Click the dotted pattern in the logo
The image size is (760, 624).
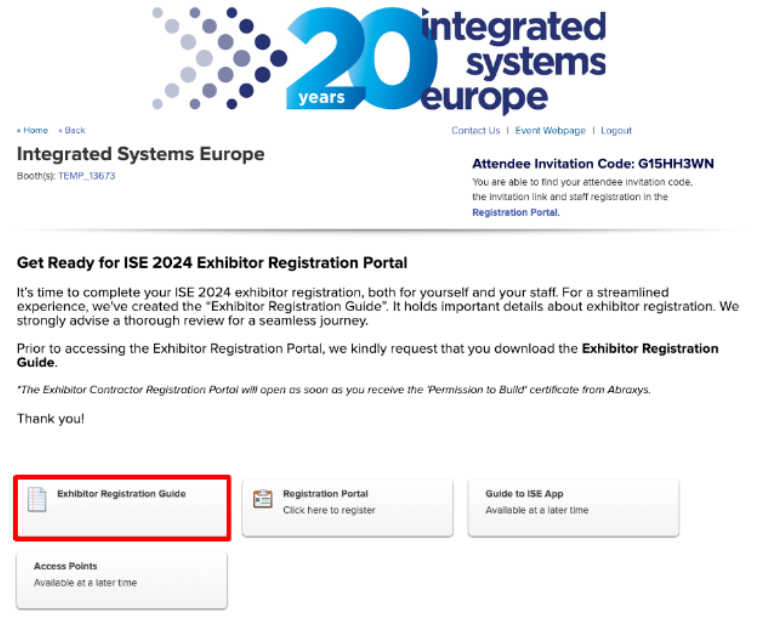coord(215,58)
